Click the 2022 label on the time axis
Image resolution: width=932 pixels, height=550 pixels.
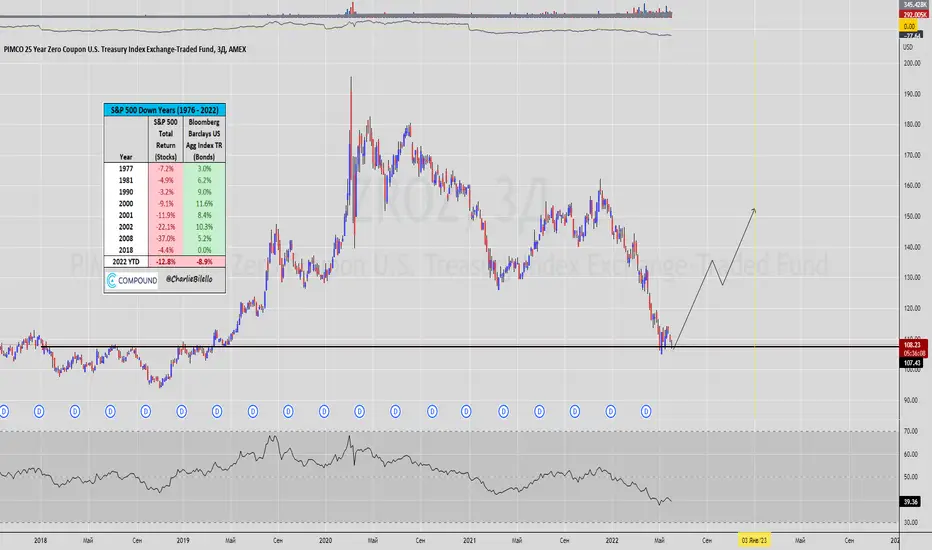pos(612,540)
